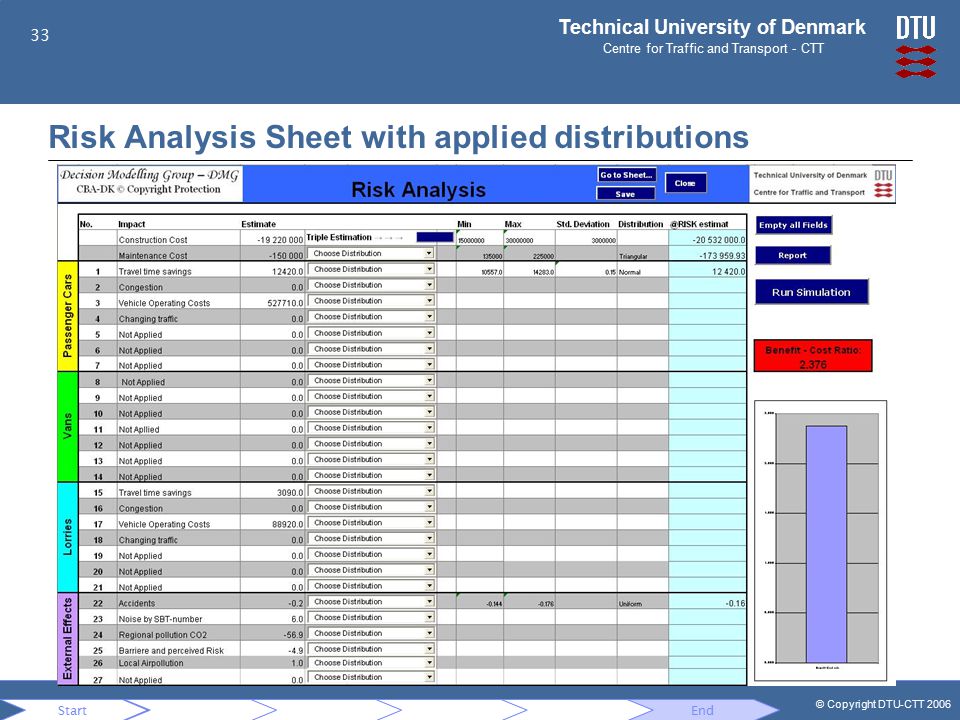This screenshot has height=720, width=960.
Task: Click the Close button in the Risk Analysis header
Action: coord(685,183)
